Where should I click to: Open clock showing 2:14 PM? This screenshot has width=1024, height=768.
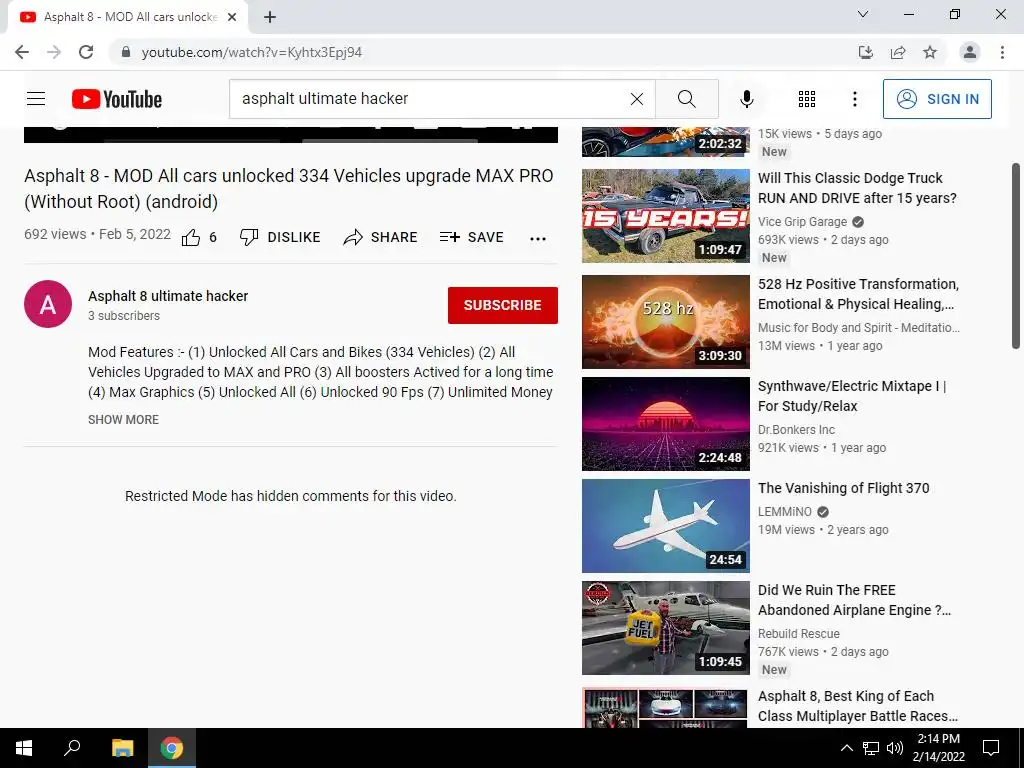(x=938, y=748)
